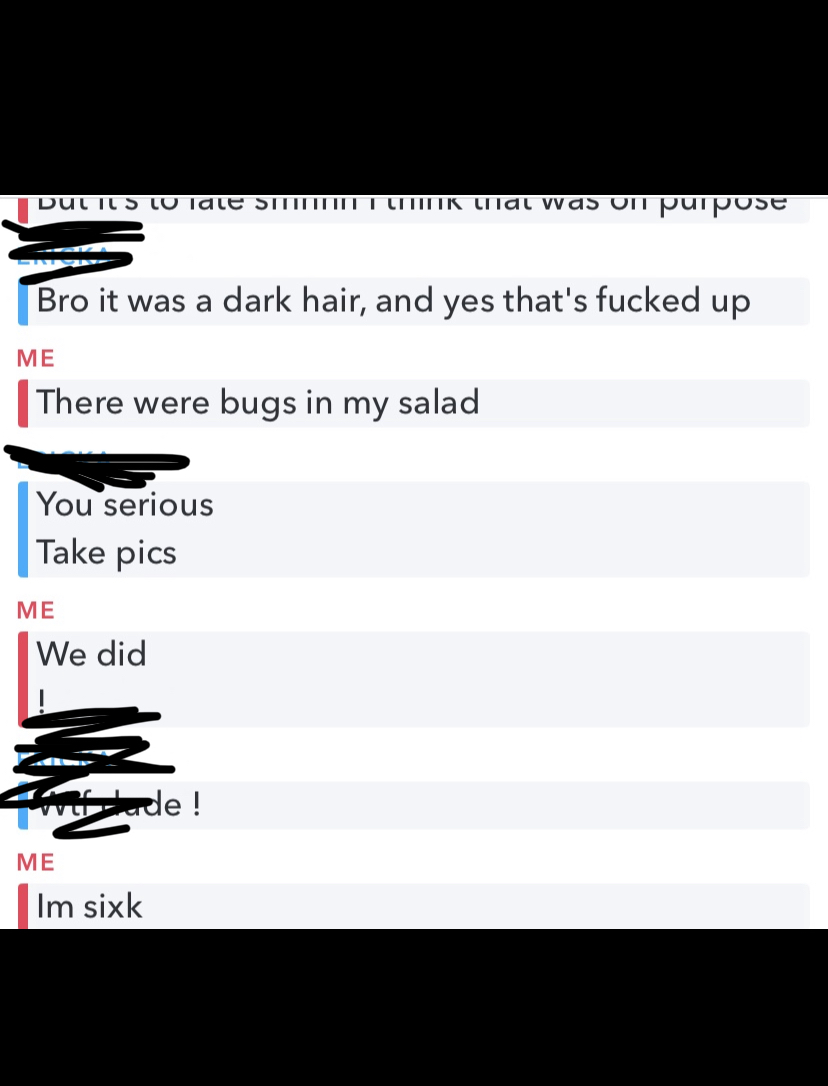Tap the ME label above 'We did'

(x=36, y=610)
